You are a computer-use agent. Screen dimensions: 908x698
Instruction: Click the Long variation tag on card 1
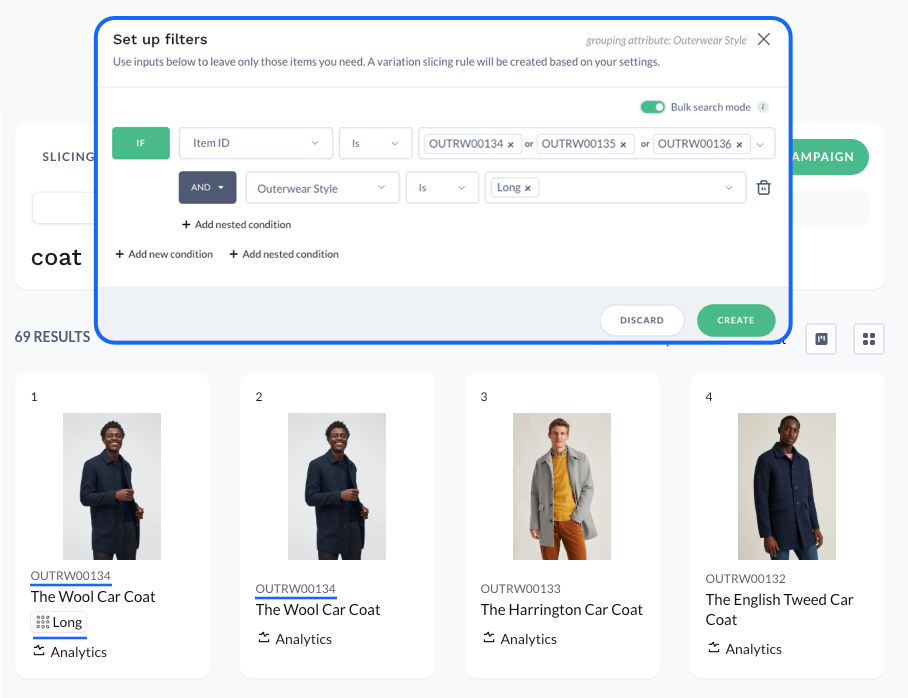(x=58, y=622)
